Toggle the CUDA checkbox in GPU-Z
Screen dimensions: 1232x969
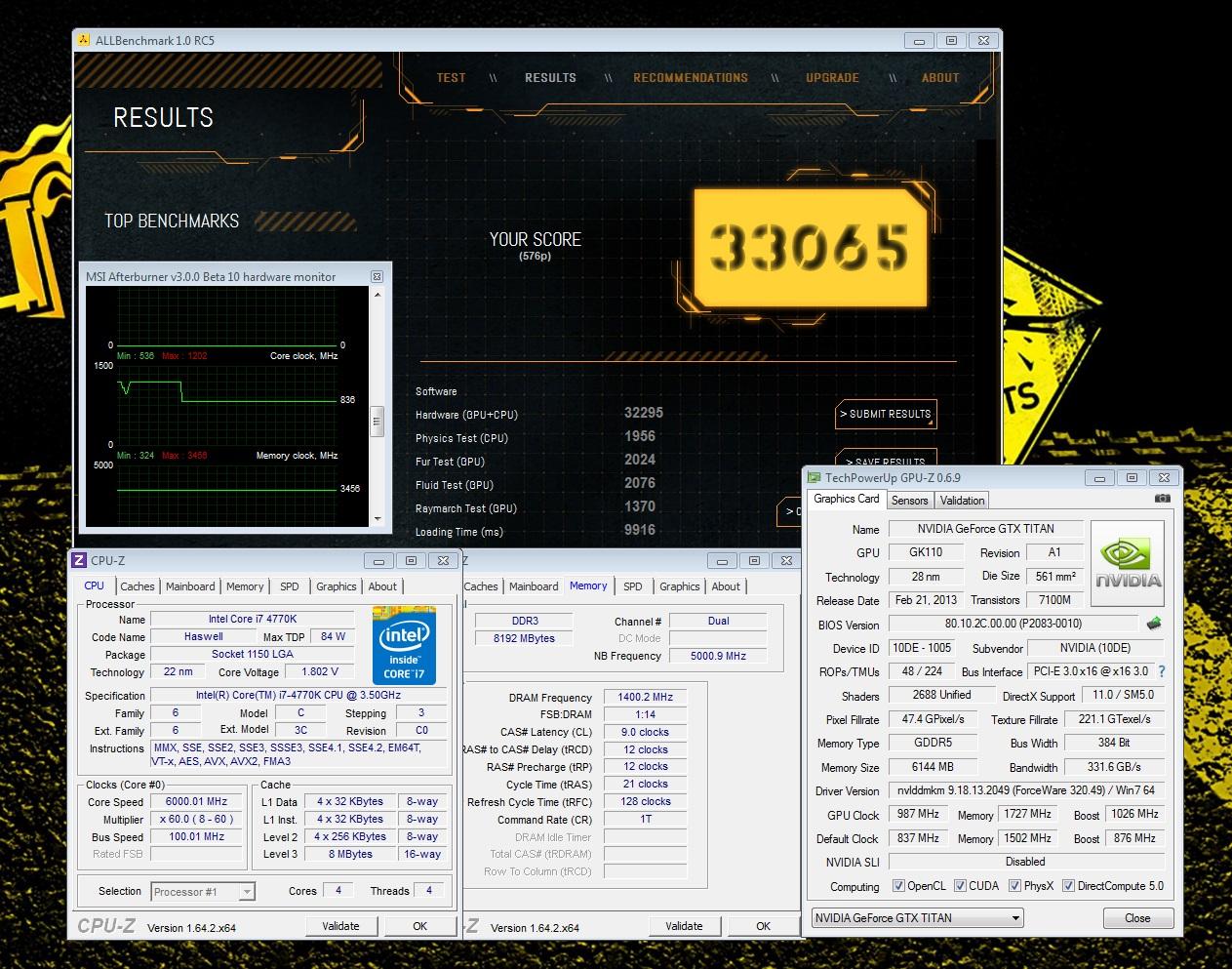960,886
